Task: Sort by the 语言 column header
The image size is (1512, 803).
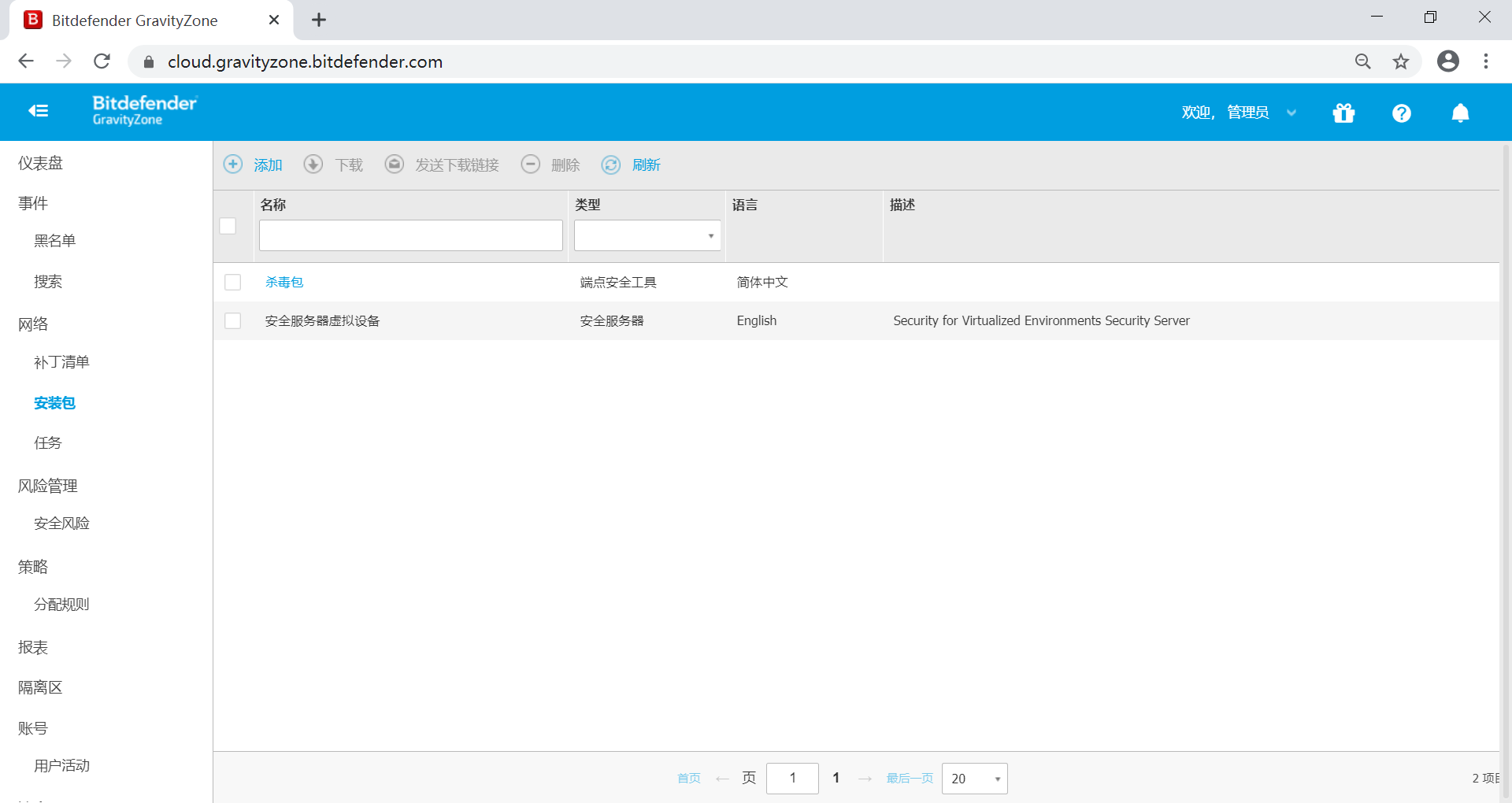Action: (745, 205)
